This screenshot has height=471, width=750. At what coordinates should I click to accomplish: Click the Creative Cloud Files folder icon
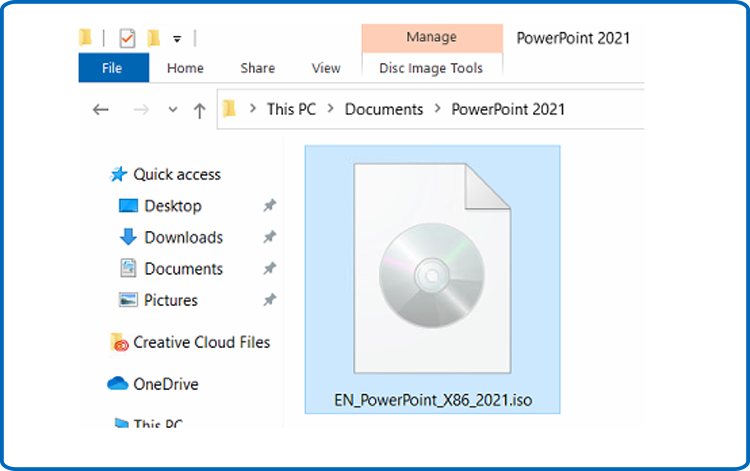pos(120,342)
